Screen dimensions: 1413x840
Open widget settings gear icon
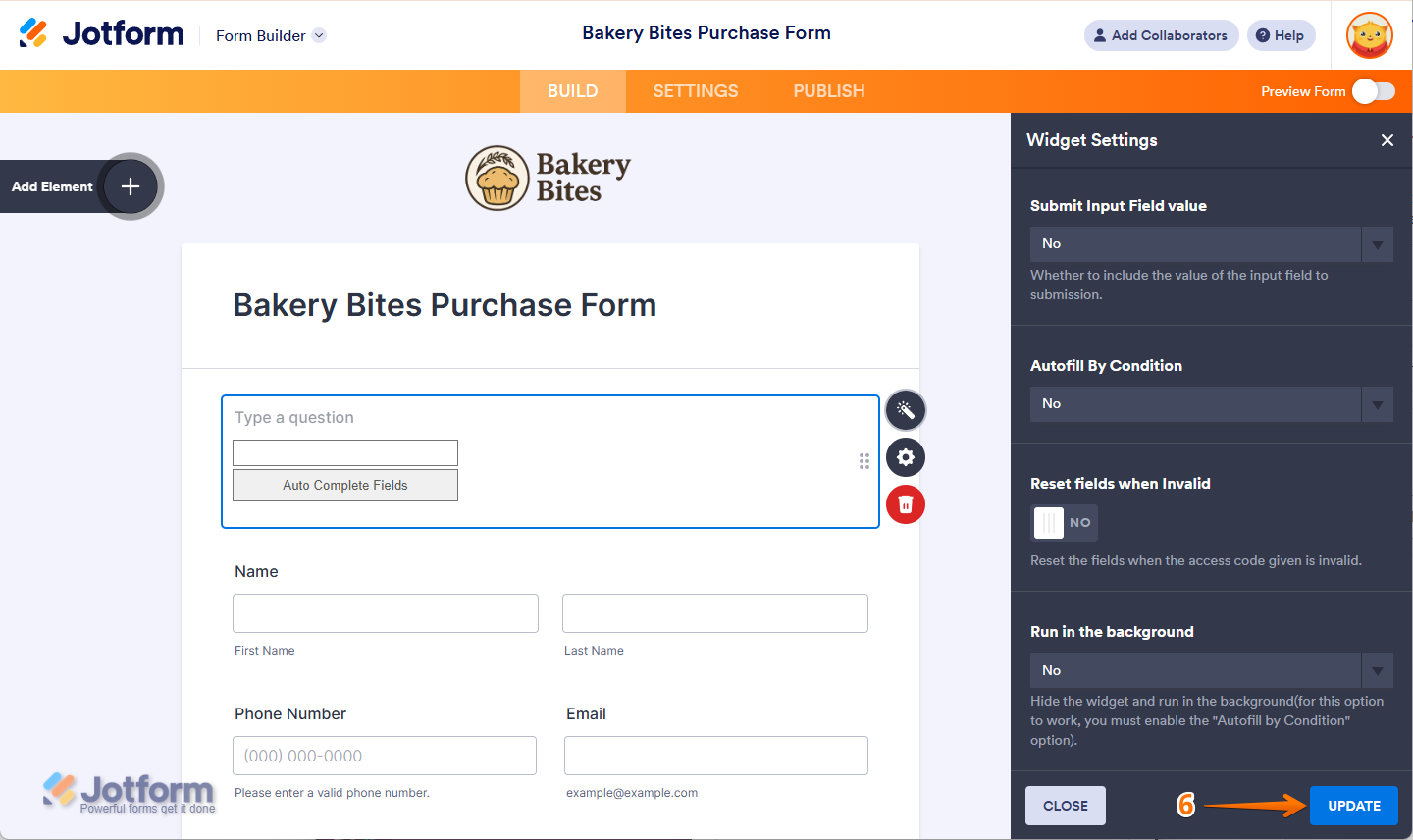905,457
